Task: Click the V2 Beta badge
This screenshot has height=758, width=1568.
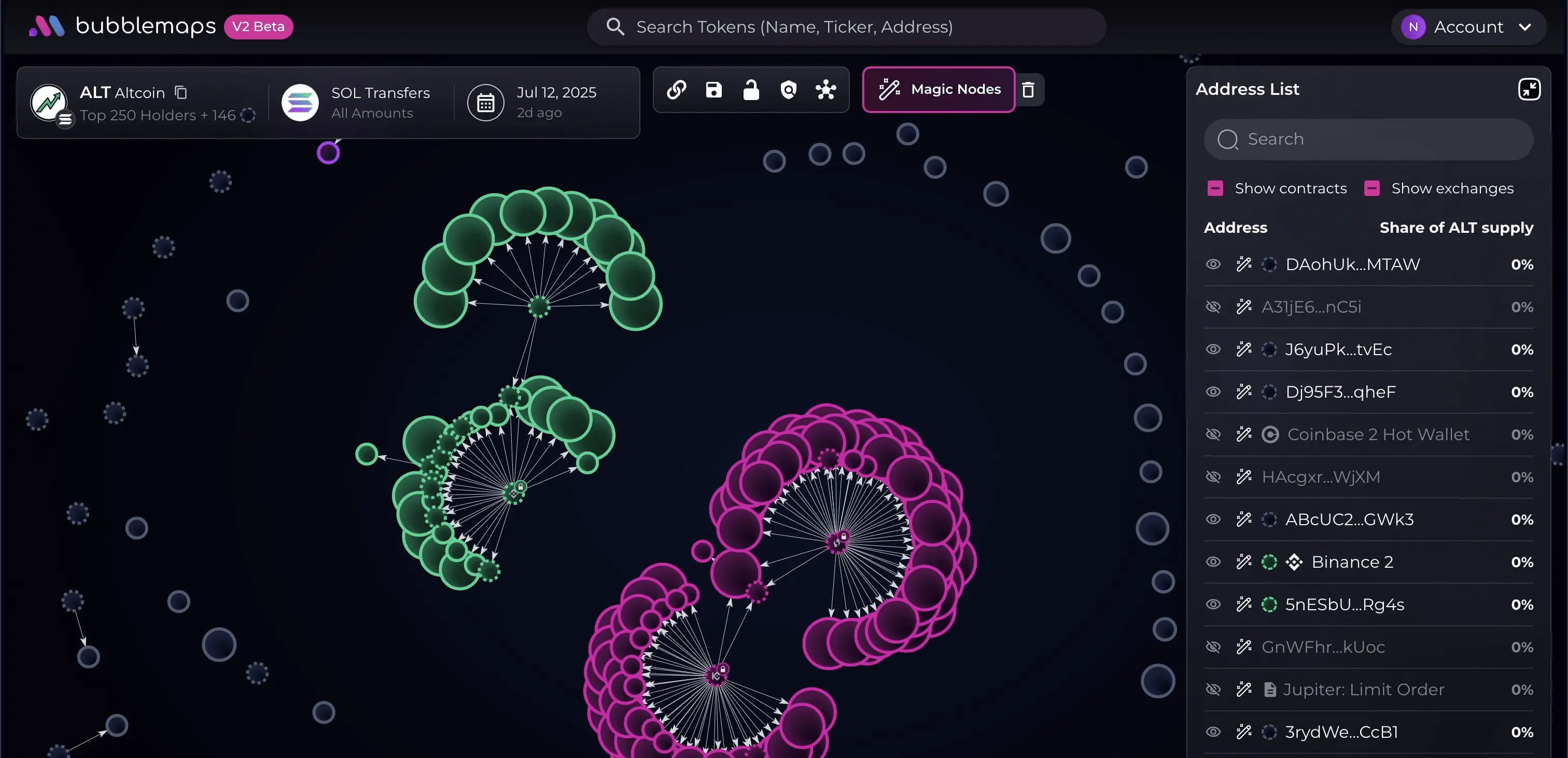Action: click(x=259, y=27)
